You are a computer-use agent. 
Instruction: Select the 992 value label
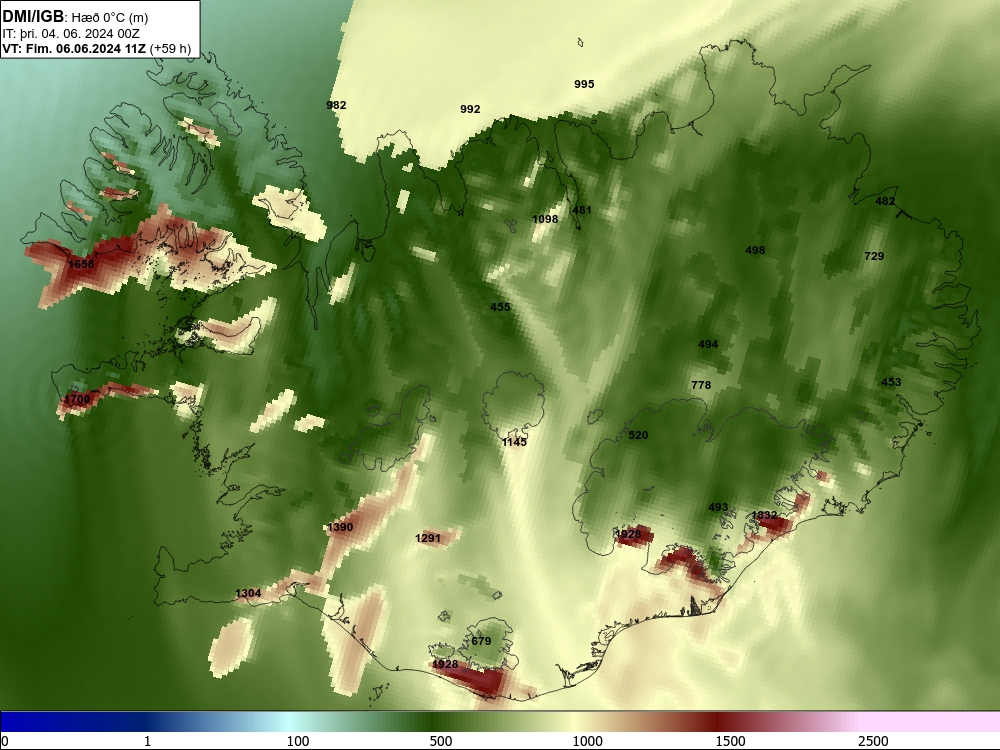tap(470, 109)
